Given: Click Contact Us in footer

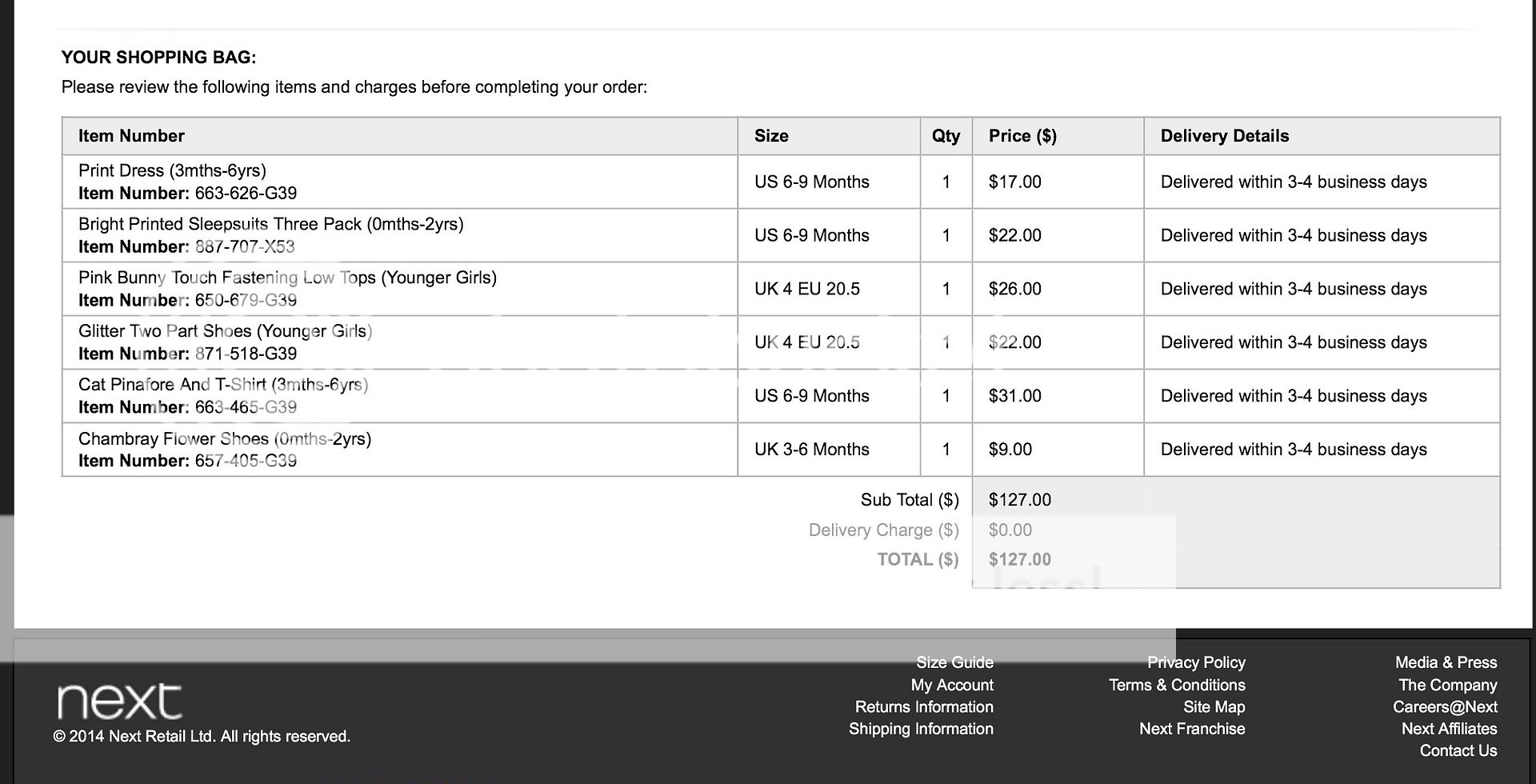Looking at the screenshot, I should pyautogui.click(x=1458, y=750).
